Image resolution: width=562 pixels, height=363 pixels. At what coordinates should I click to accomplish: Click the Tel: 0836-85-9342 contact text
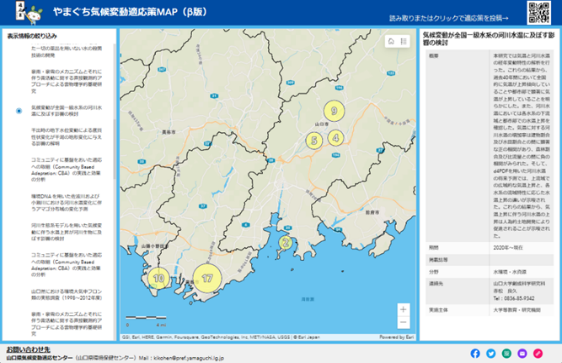click(x=514, y=298)
